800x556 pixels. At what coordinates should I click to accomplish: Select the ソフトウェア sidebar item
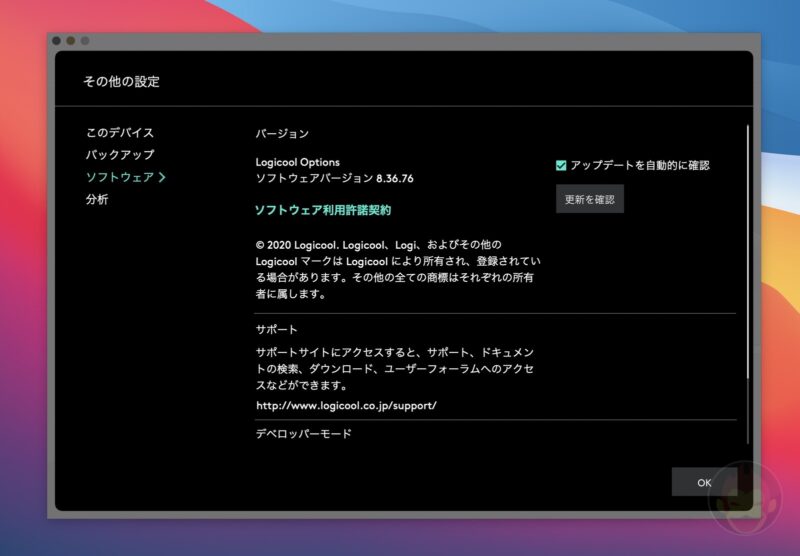(119, 177)
